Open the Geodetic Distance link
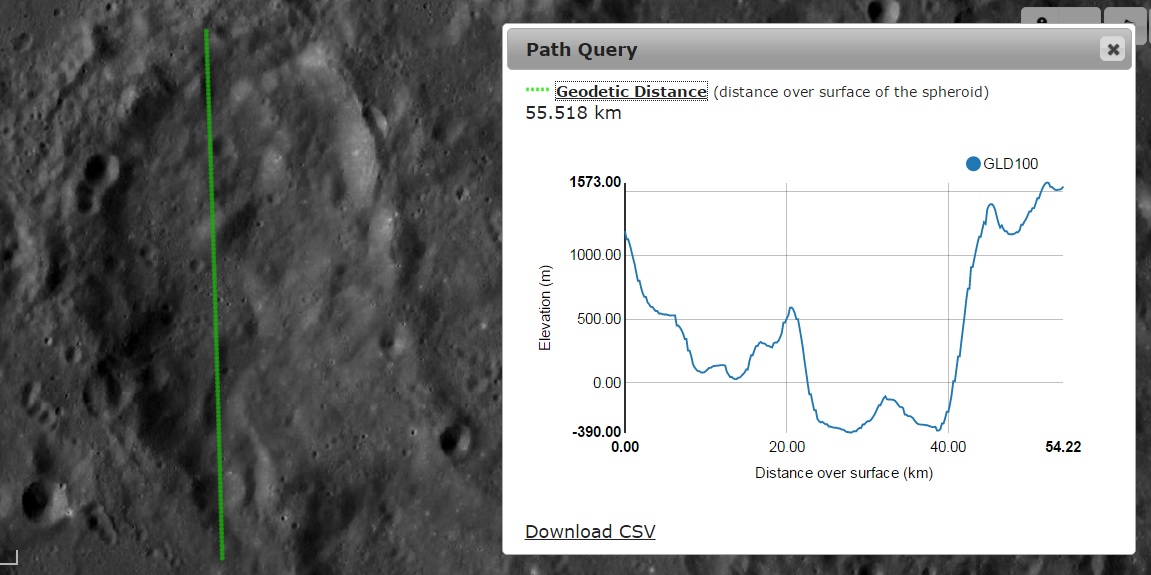Image resolution: width=1151 pixels, height=575 pixels. point(631,92)
